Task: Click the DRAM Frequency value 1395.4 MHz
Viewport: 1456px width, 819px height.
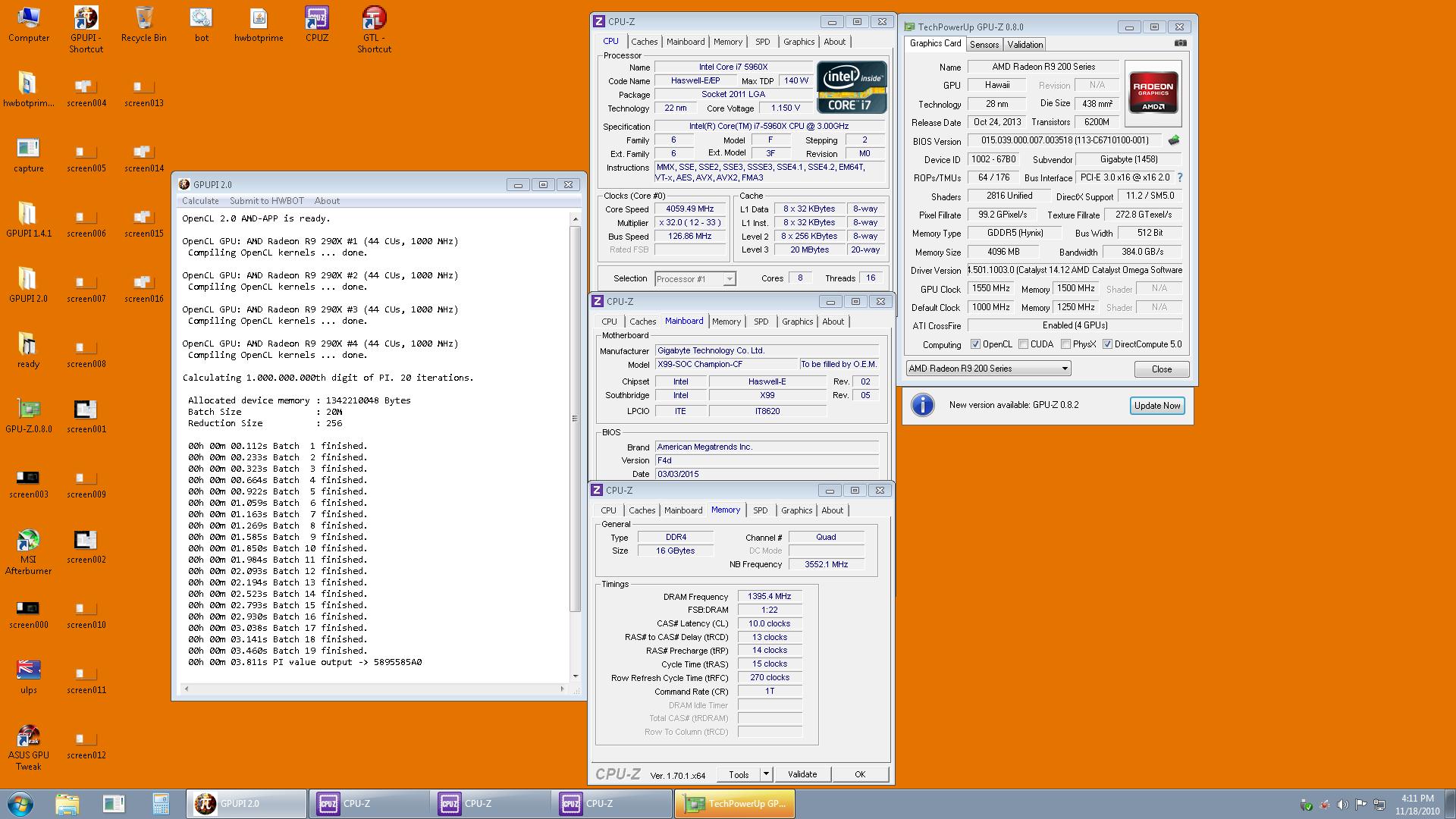Action: point(770,597)
